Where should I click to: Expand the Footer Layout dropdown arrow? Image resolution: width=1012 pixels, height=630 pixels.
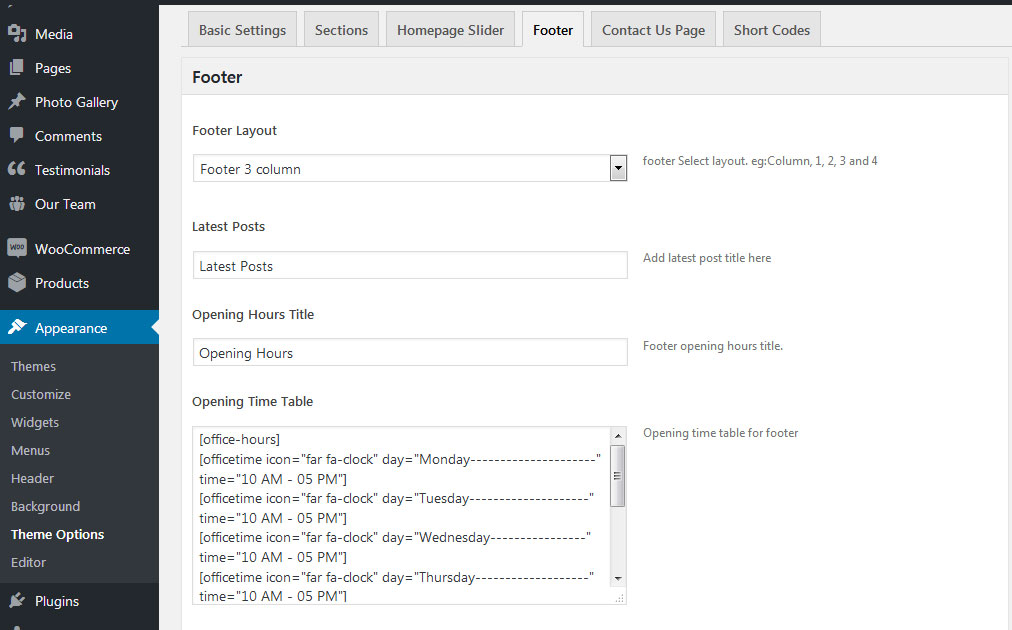tap(618, 168)
